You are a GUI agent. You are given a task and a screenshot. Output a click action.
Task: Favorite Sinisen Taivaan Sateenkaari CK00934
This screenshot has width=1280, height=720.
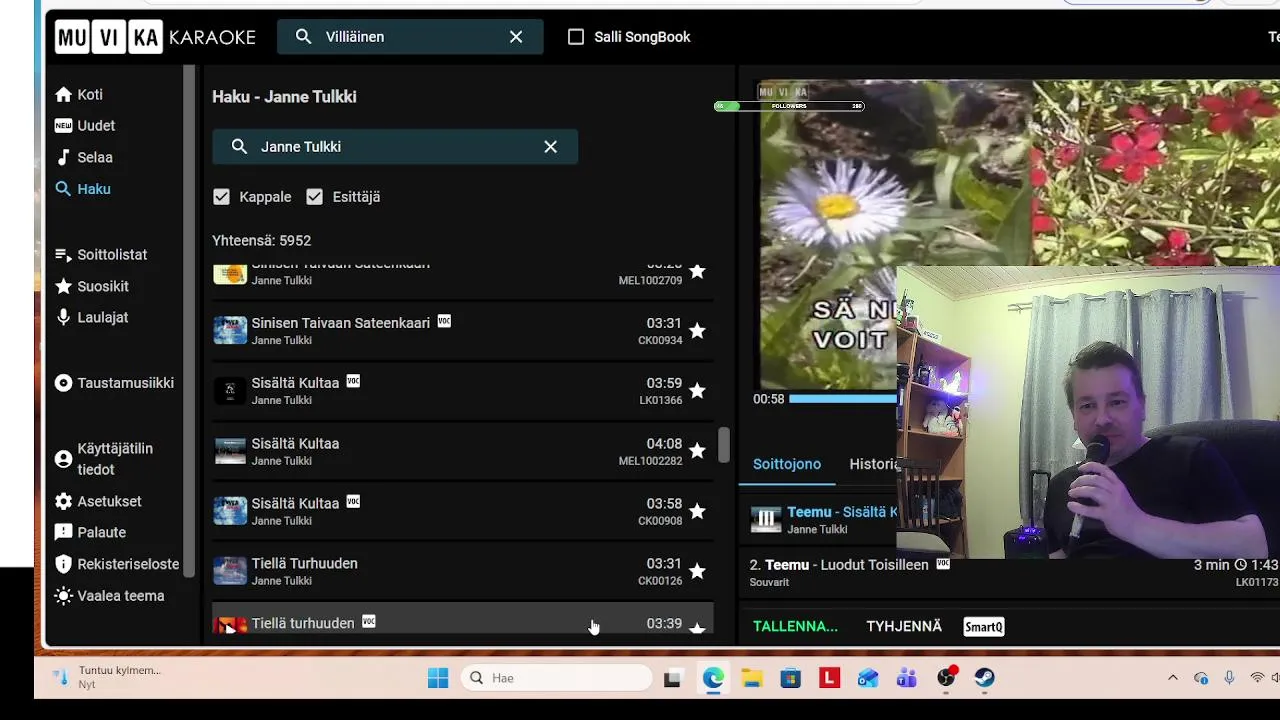coord(697,331)
